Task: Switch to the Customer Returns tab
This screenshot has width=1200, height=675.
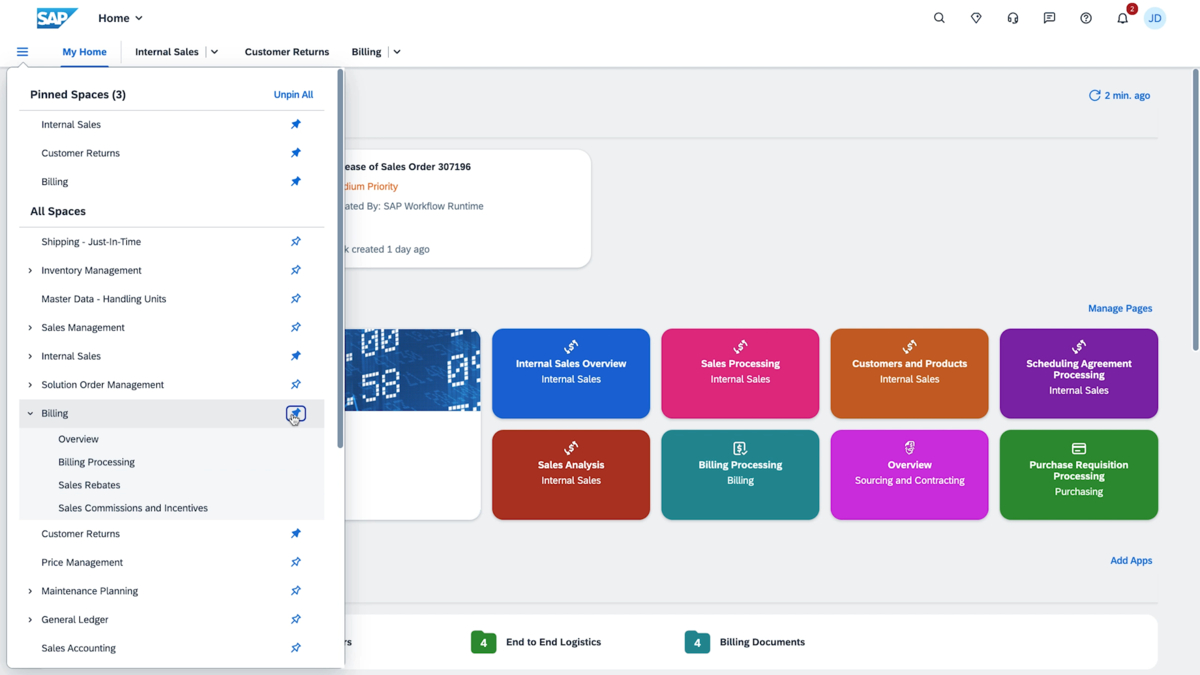Action: pos(286,52)
